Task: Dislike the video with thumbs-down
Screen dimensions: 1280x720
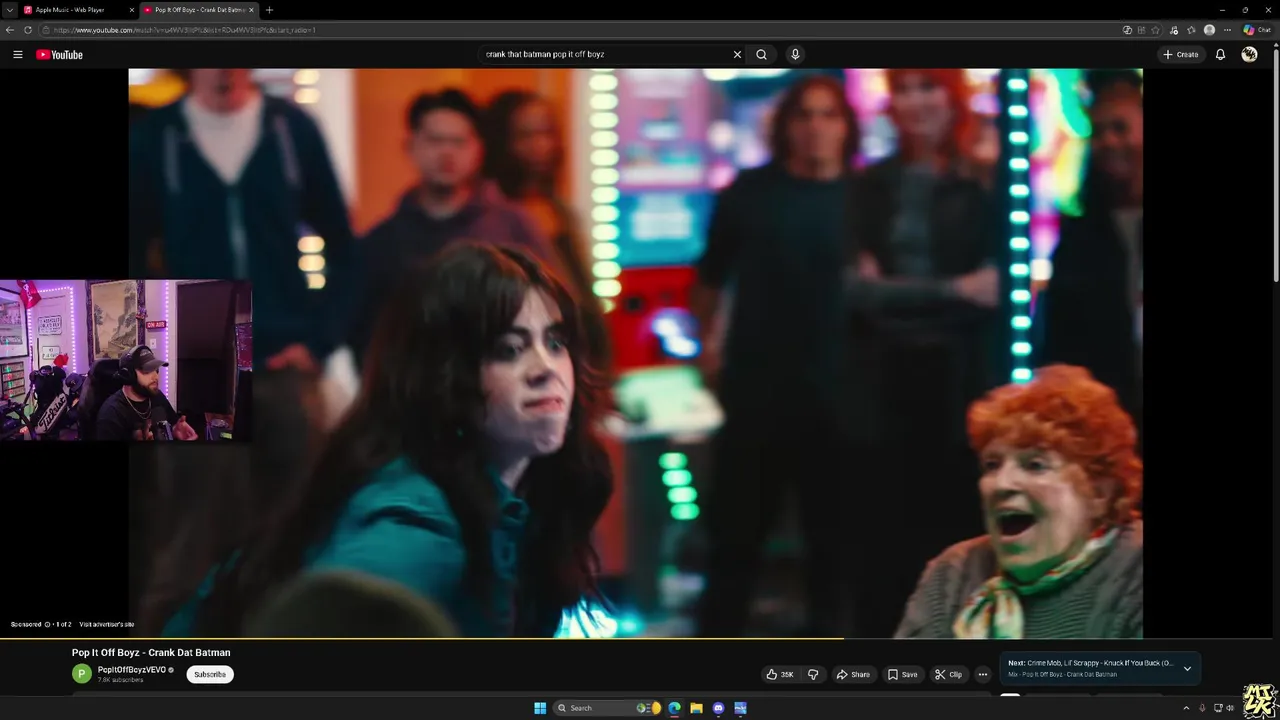Action: pos(813,674)
